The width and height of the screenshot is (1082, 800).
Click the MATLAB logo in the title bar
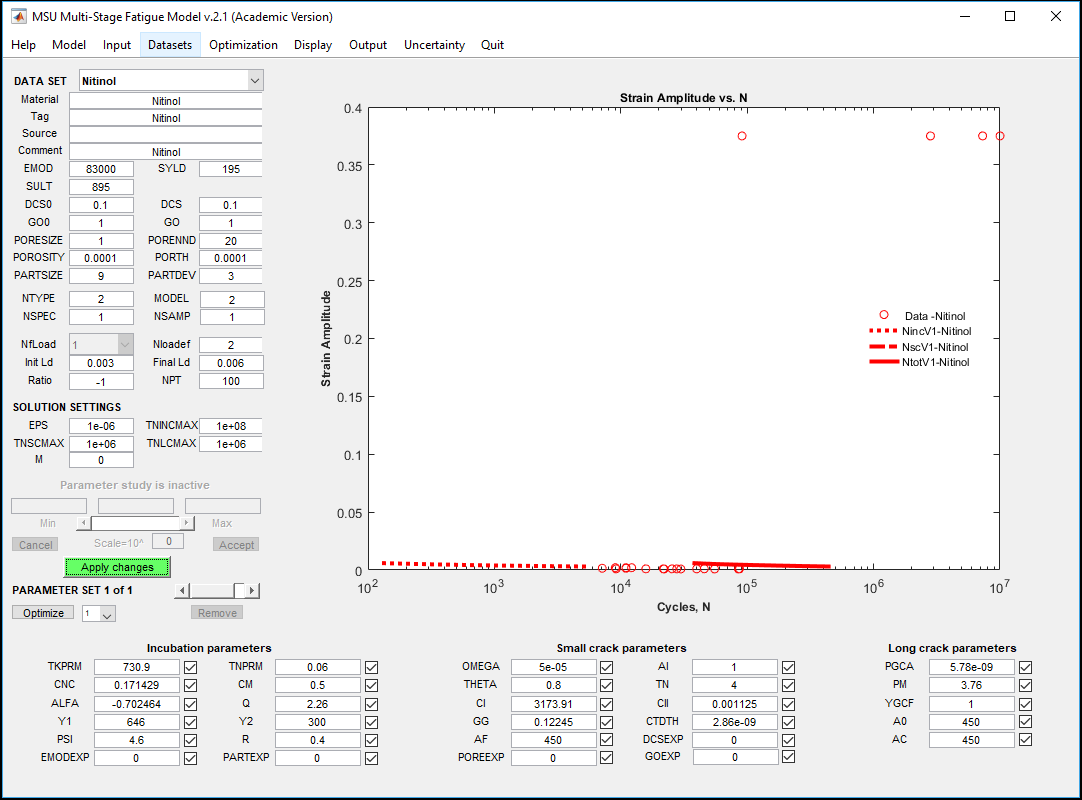pyautogui.click(x=19, y=16)
